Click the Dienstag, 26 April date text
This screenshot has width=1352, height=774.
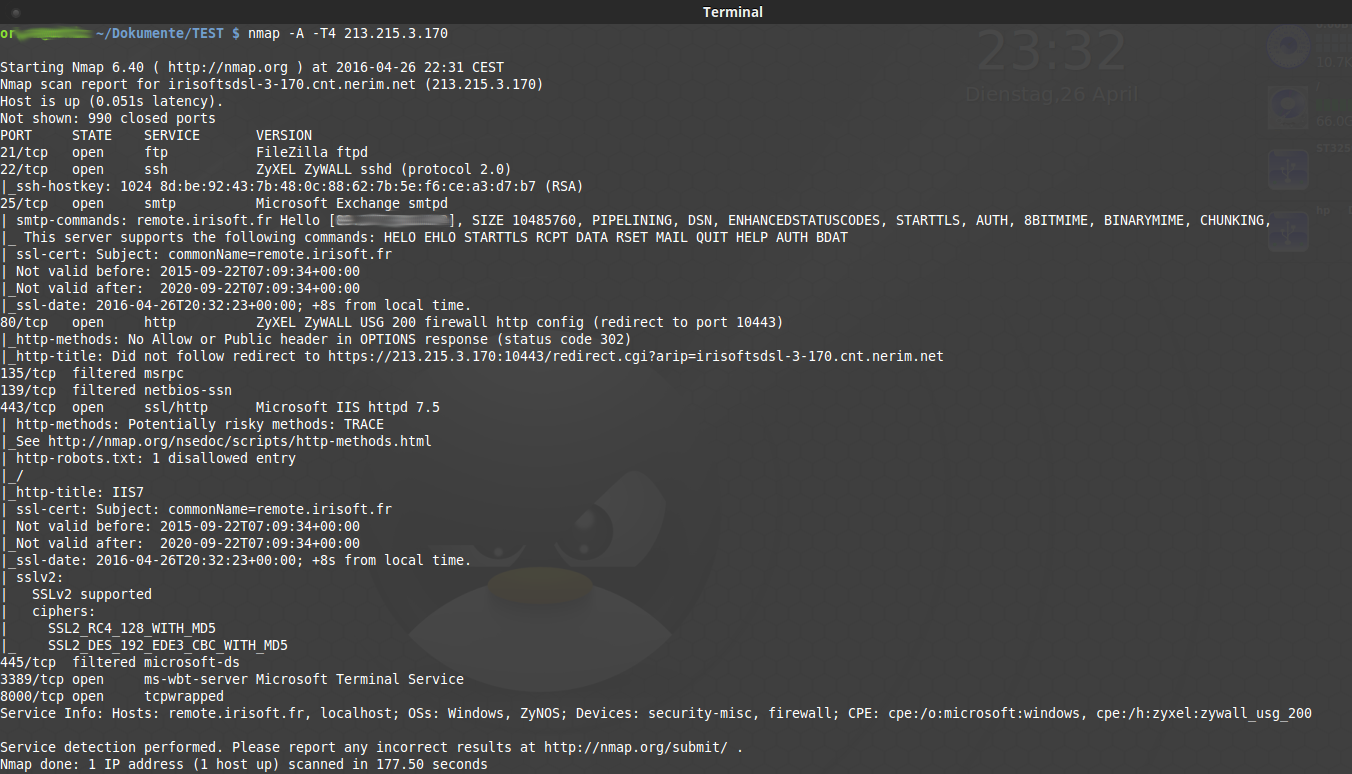pyautogui.click(x=1051, y=95)
